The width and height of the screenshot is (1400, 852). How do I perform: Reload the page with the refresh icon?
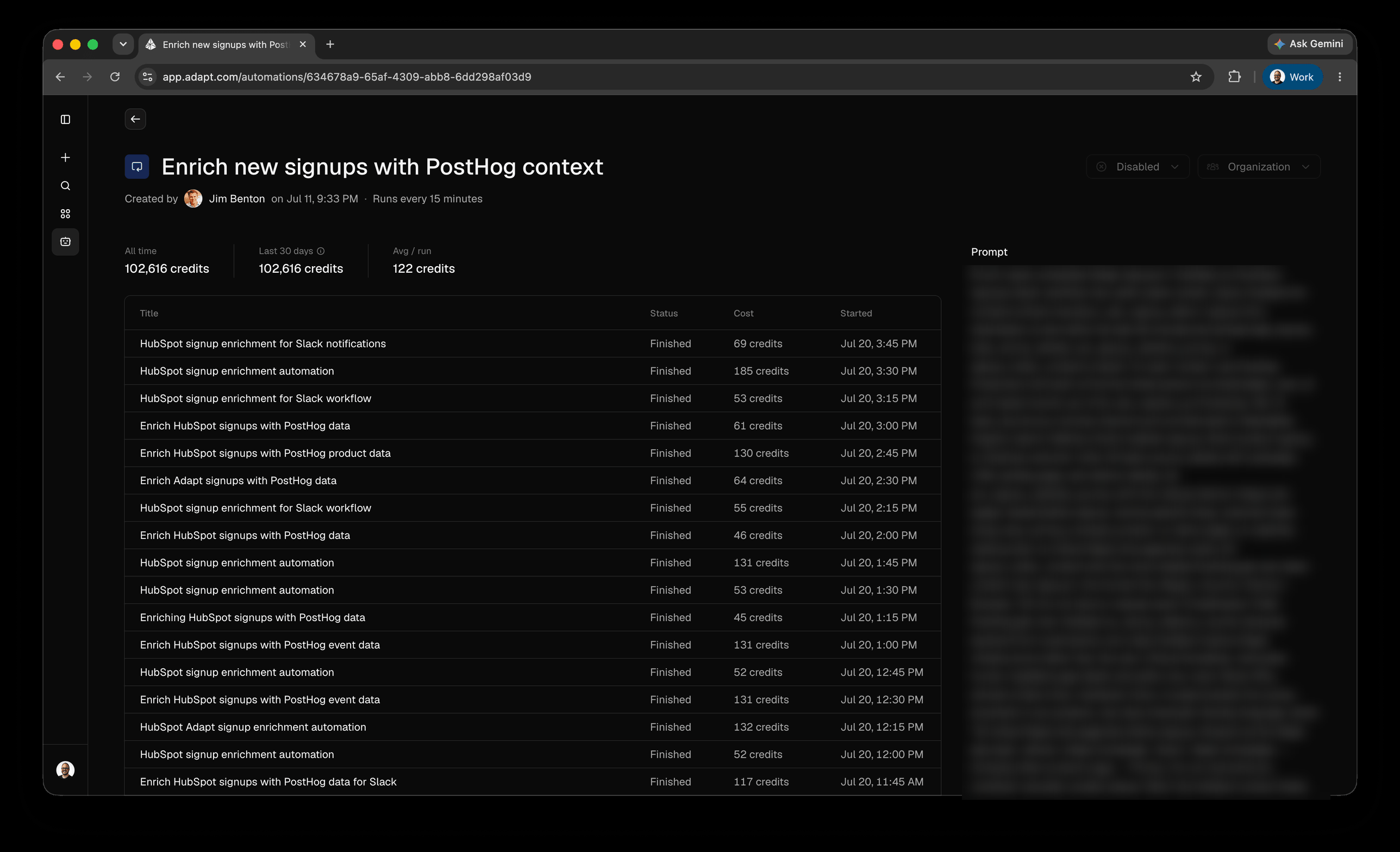click(115, 77)
